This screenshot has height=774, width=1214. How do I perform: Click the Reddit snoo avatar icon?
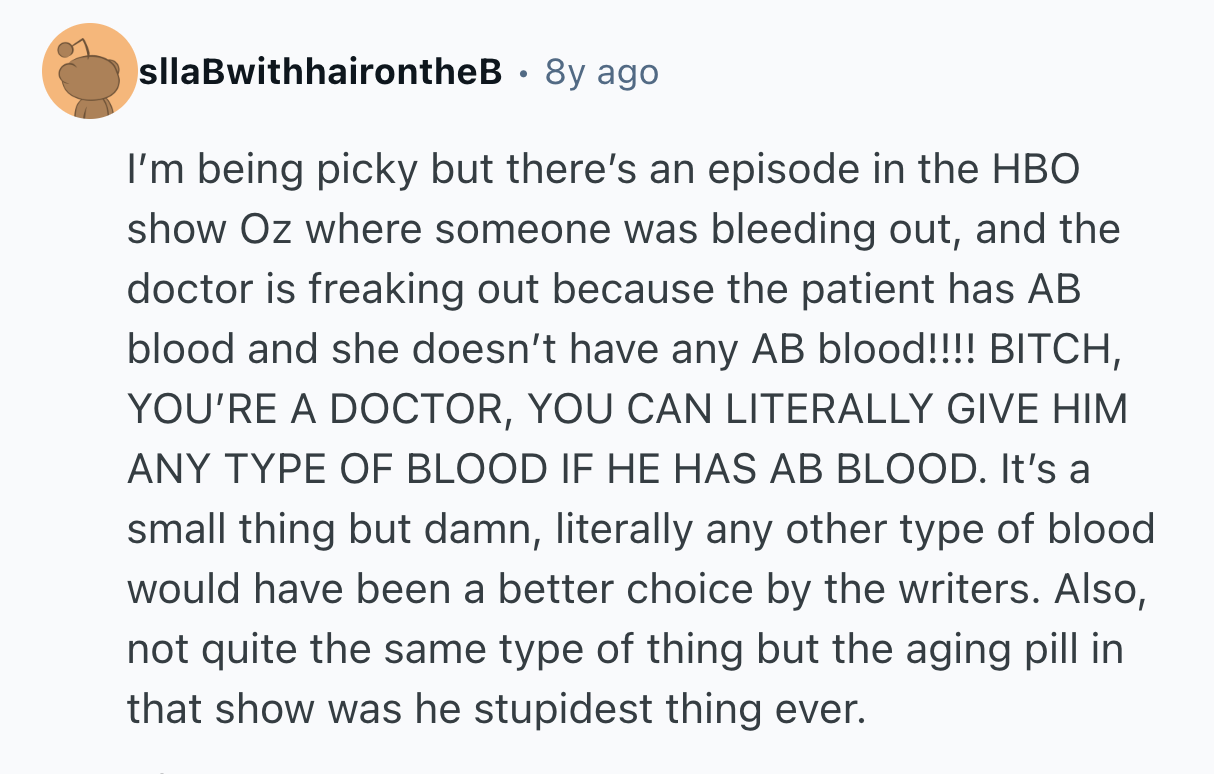[x=90, y=72]
